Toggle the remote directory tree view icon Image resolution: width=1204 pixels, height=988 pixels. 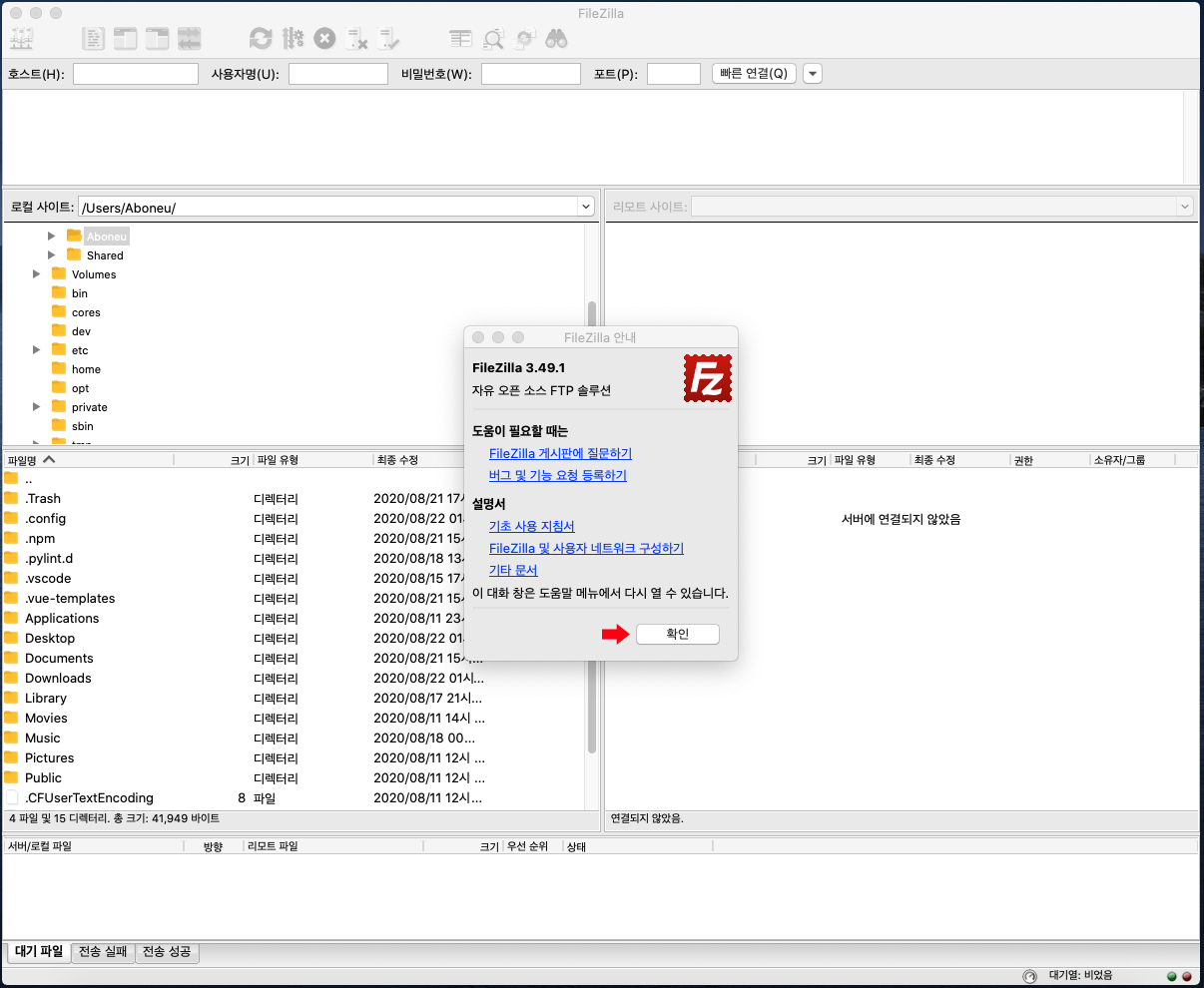[157, 39]
